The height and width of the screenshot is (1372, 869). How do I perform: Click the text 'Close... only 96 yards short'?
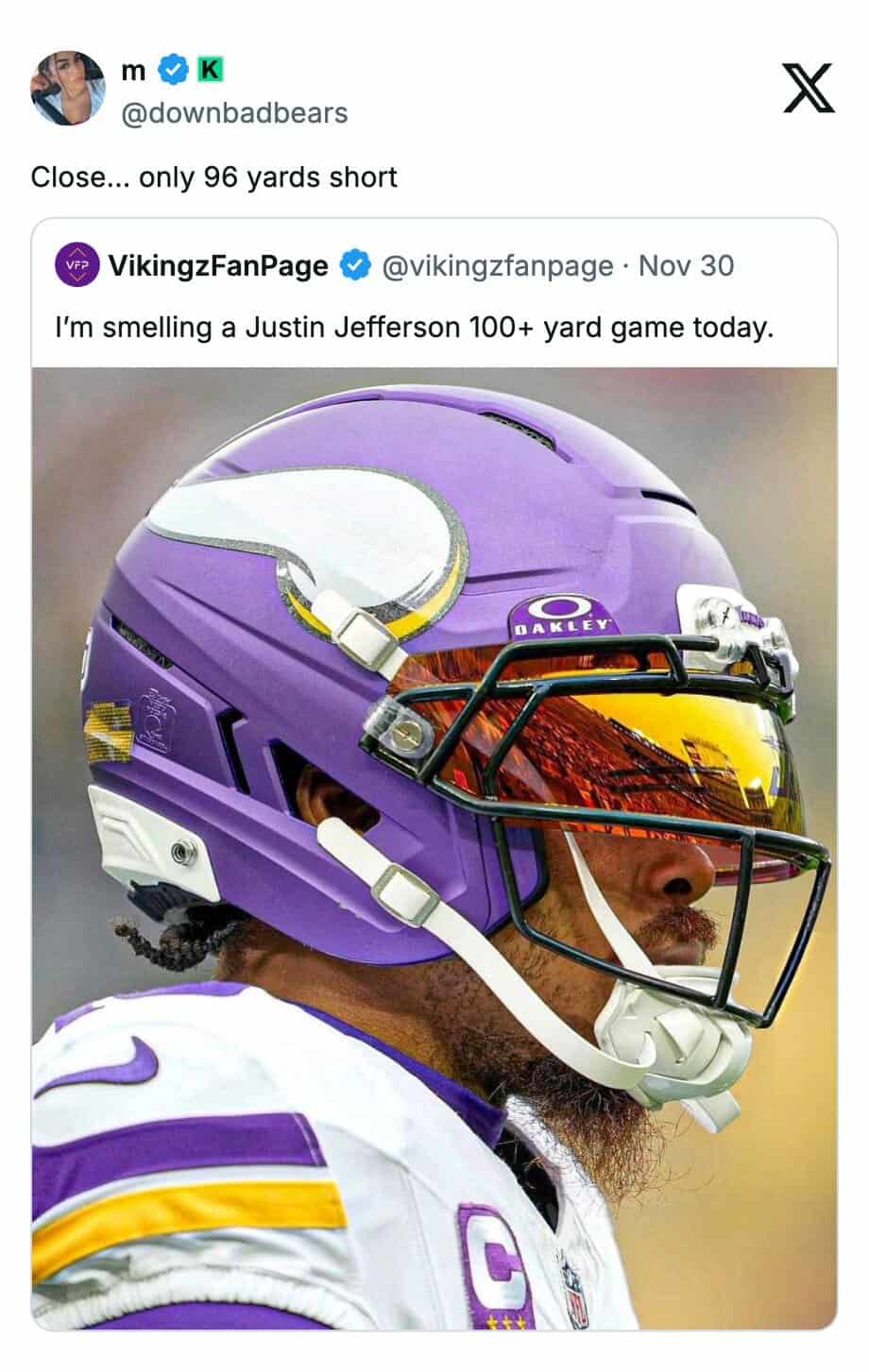(x=214, y=177)
